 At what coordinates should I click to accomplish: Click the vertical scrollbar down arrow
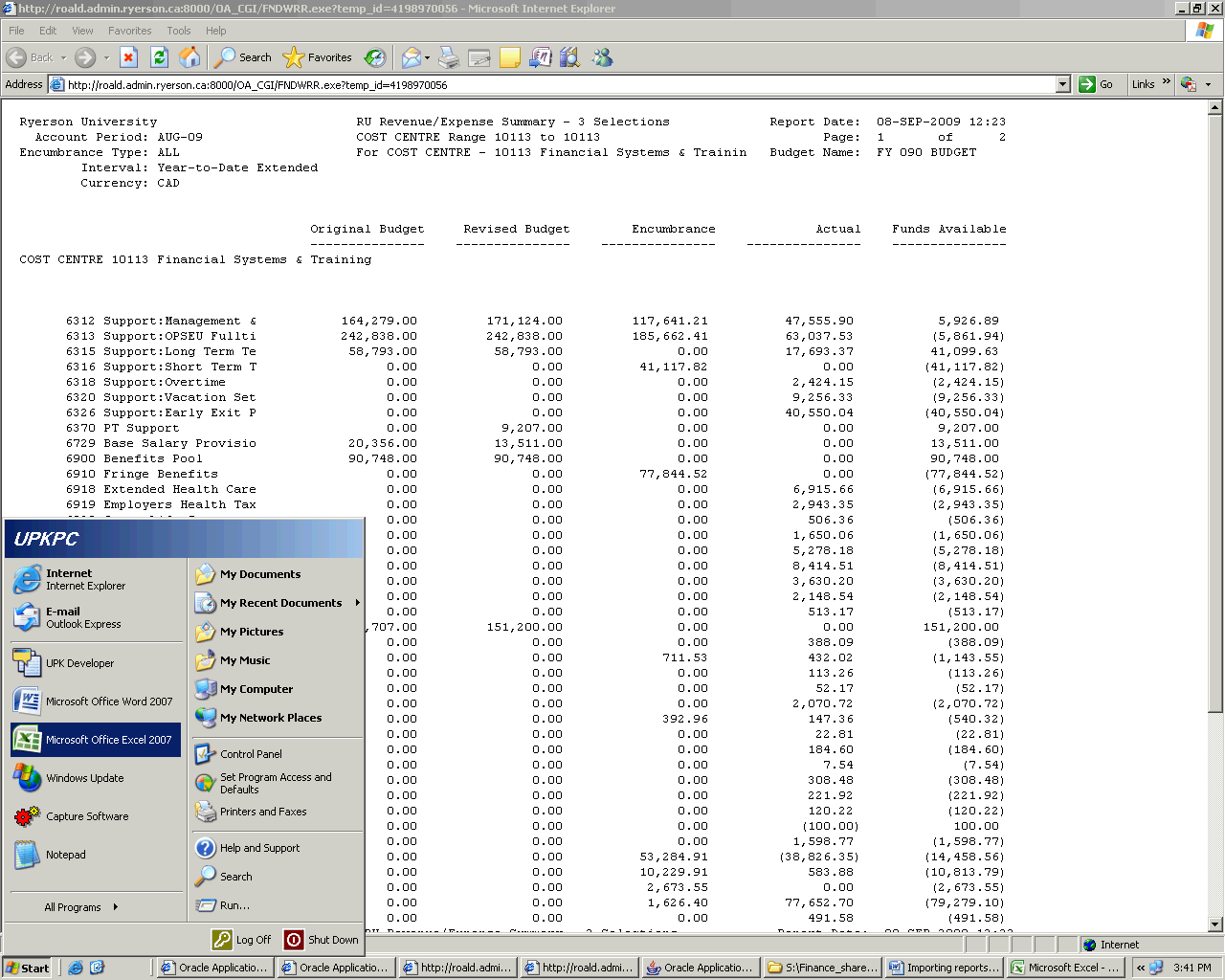[1215, 924]
